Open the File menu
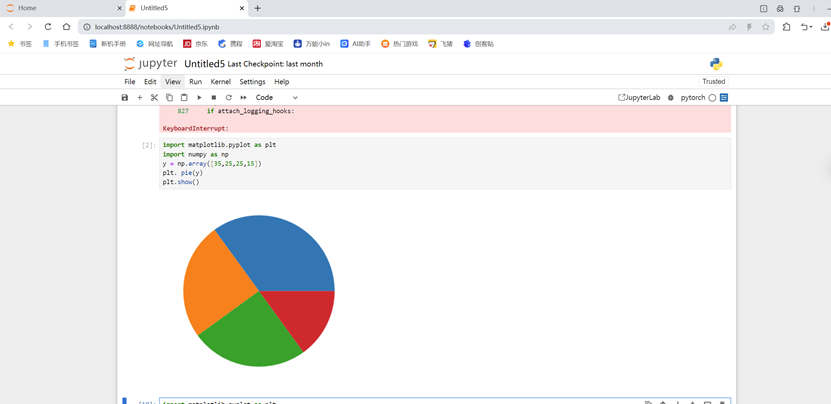Screen dimensions: 831x404 coord(130,82)
